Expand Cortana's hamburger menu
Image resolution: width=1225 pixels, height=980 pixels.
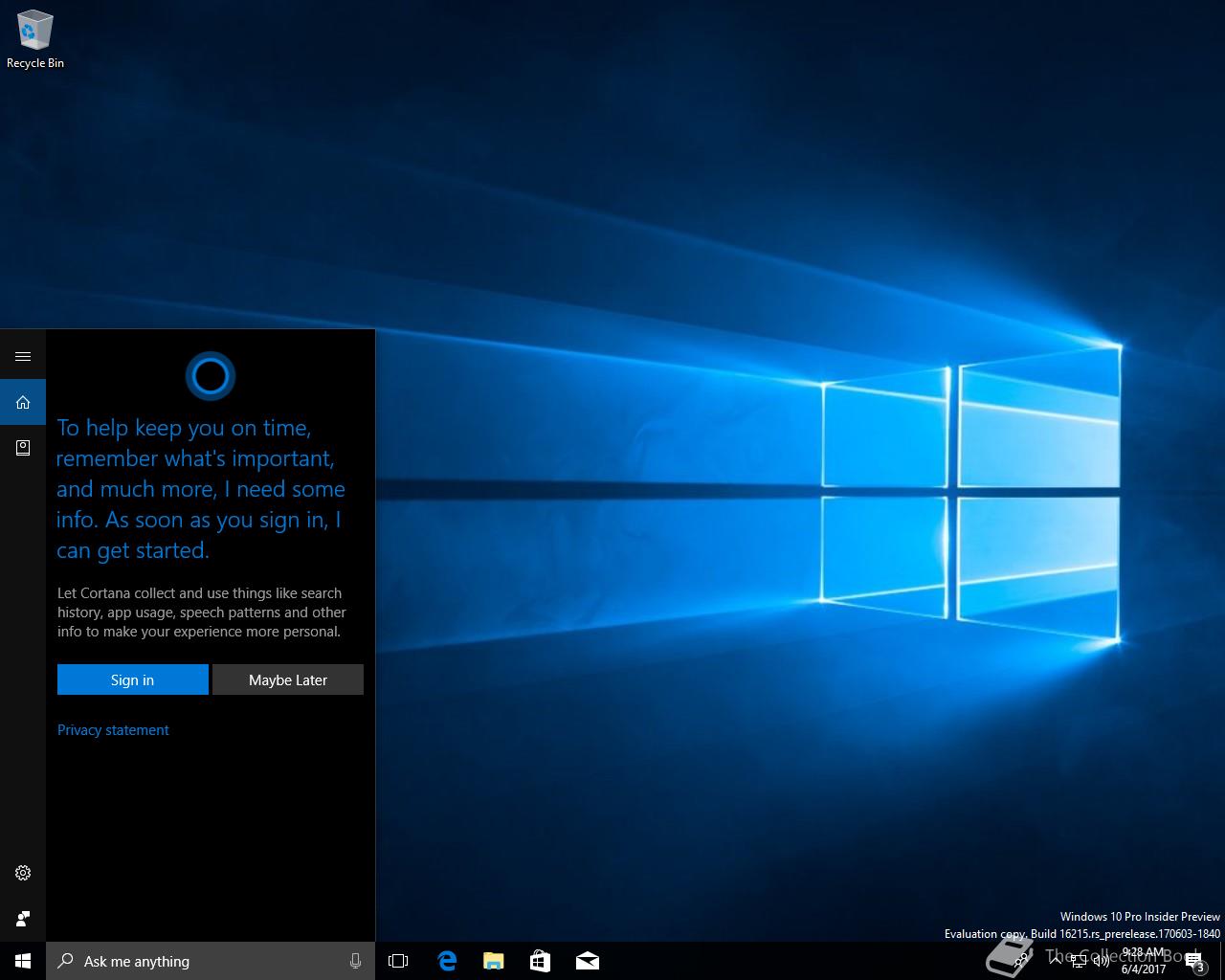pyautogui.click(x=23, y=356)
